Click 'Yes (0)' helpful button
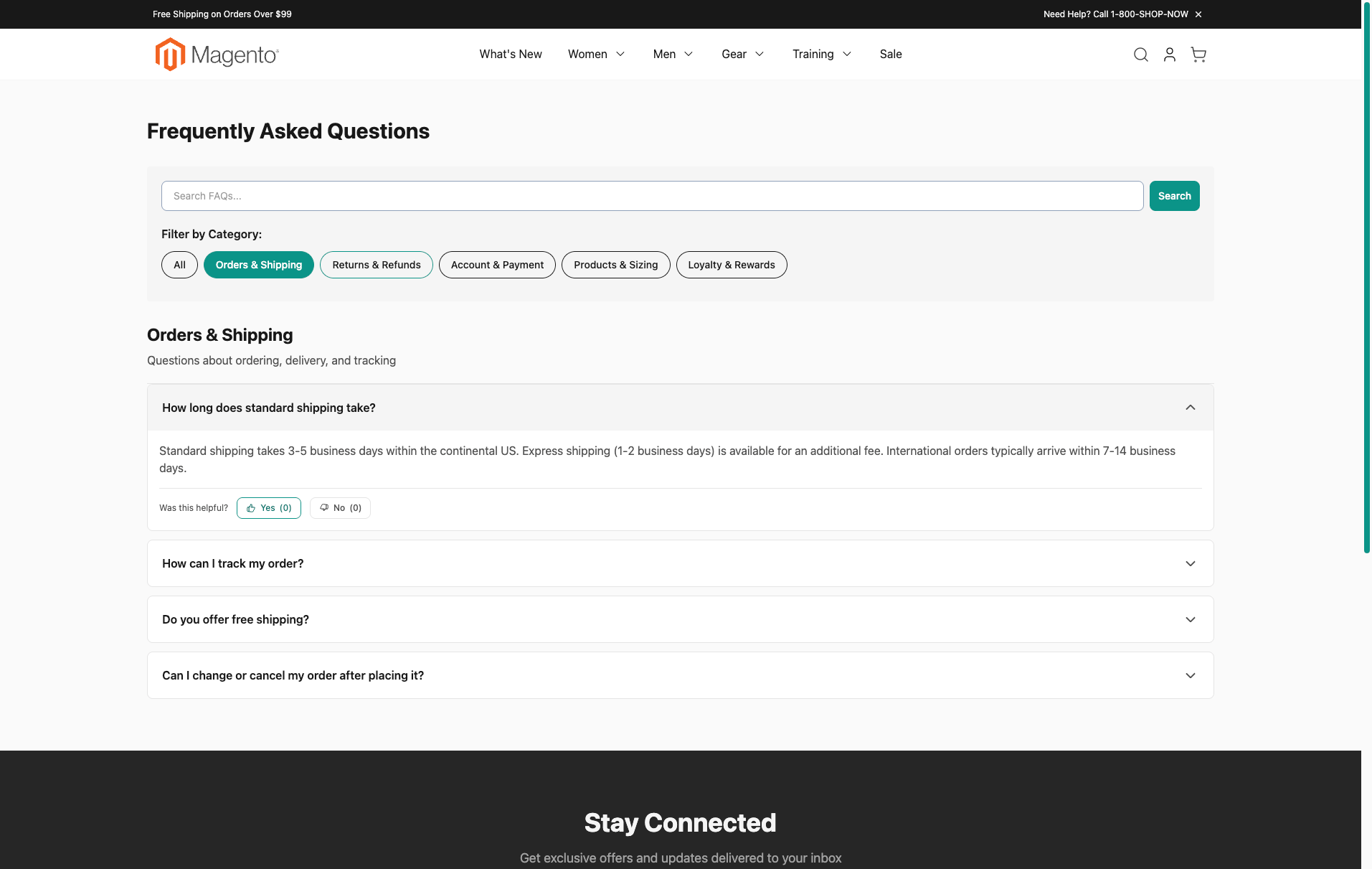Screen dimensions: 1372x869 (268, 507)
